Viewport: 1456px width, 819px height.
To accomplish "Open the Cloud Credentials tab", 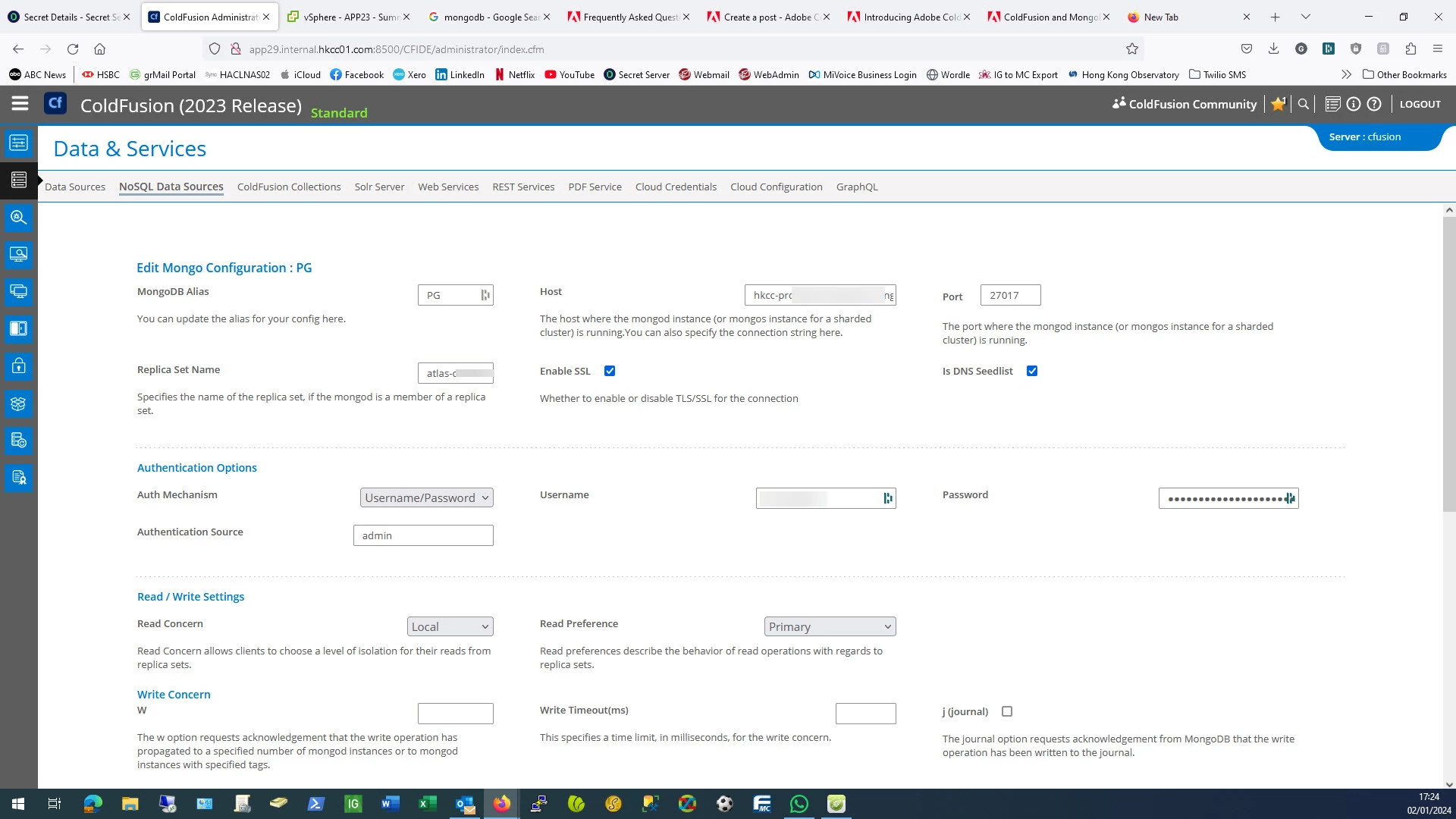I will point(676,187).
